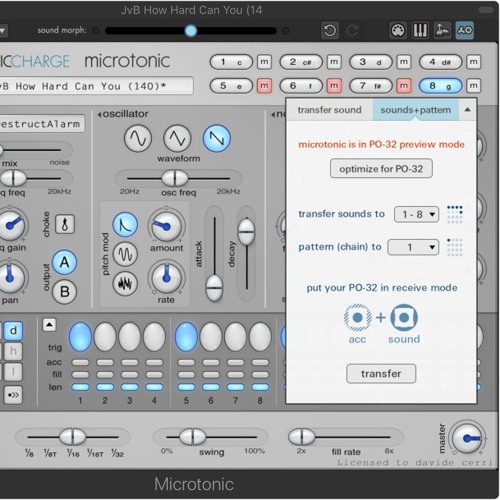Mute channel 8
The image size is (500, 500).
[473, 86]
